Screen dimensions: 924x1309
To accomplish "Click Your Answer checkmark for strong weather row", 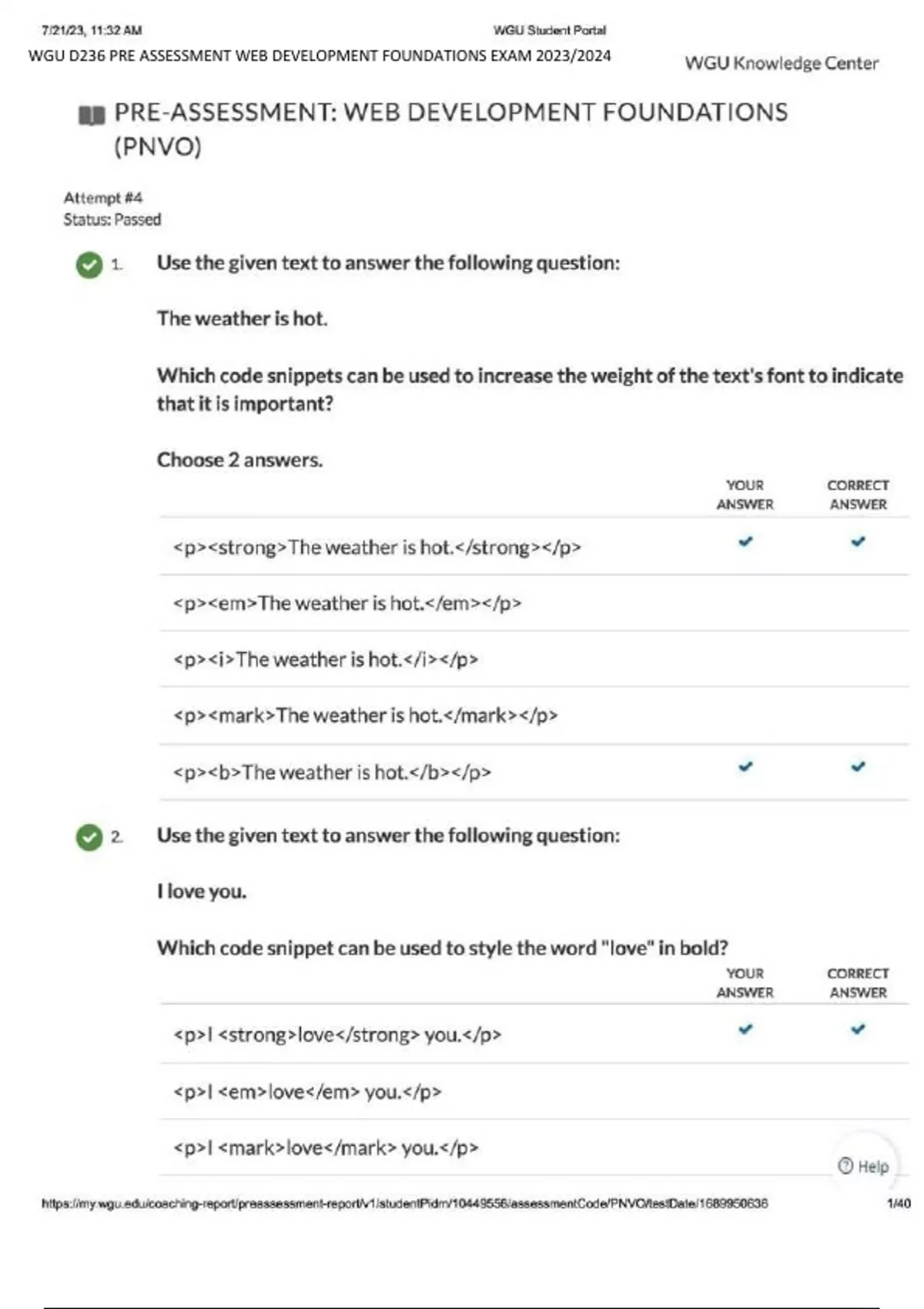I will pyautogui.click(x=745, y=541).
